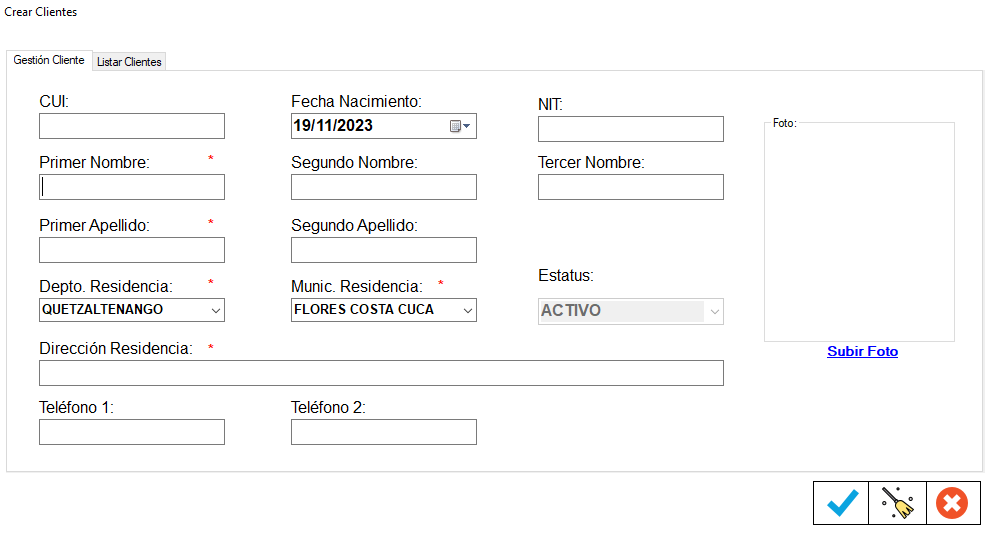992x535 pixels.
Task: Click the NIT text box
Action: pyautogui.click(x=630, y=129)
